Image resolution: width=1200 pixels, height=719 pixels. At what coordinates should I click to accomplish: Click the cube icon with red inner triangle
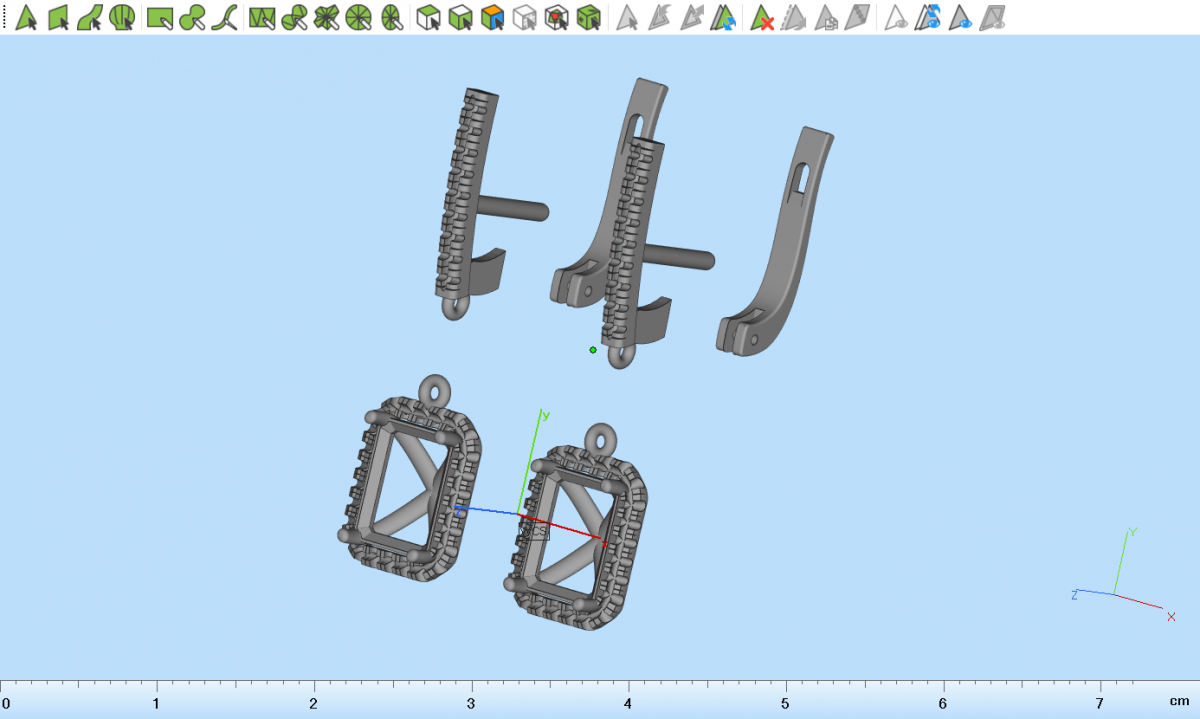pyautogui.click(x=557, y=17)
